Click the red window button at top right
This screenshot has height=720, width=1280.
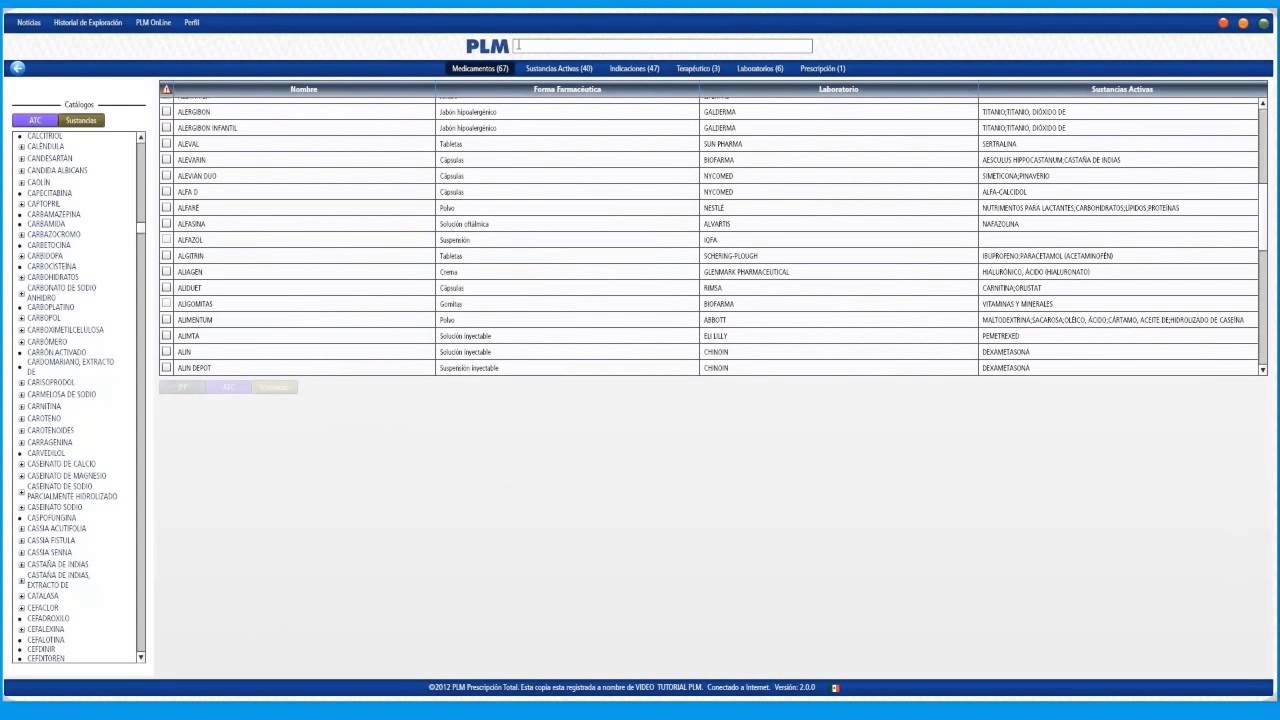(x=1223, y=22)
